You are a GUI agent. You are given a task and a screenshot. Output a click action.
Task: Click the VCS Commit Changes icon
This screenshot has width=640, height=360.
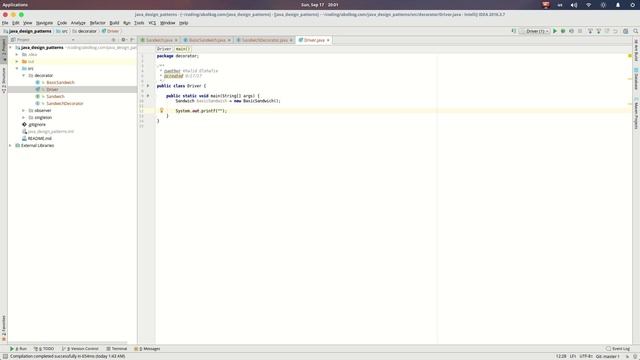click(x=599, y=31)
